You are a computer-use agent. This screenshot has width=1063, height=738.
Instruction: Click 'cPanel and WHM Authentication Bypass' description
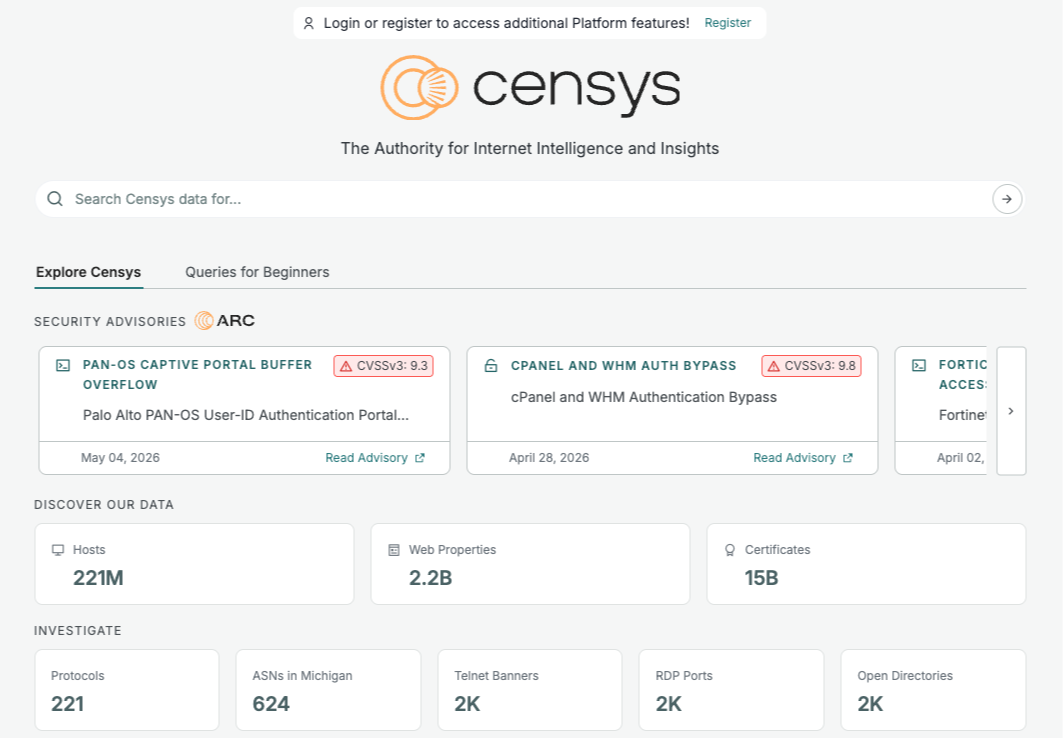pyautogui.click(x=643, y=397)
